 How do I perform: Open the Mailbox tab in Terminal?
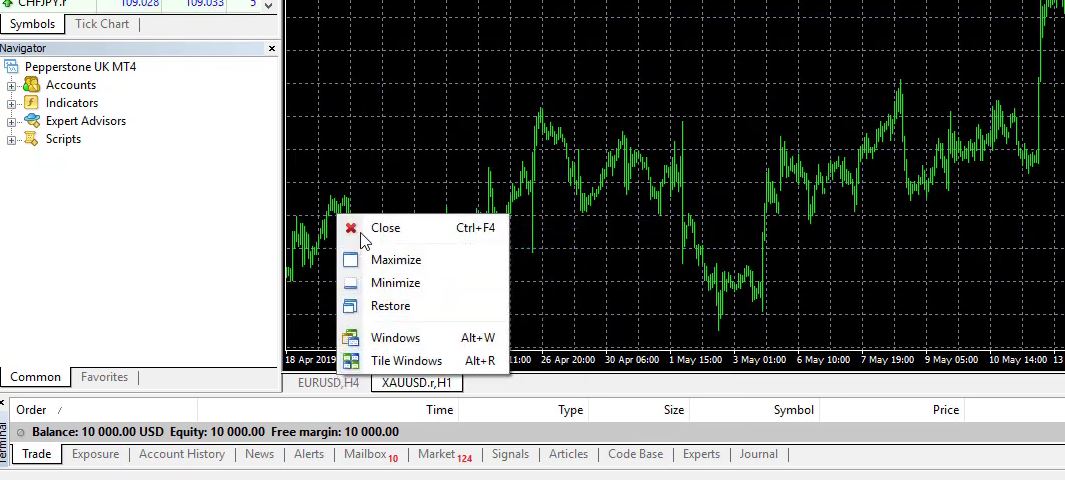(x=371, y=454)
